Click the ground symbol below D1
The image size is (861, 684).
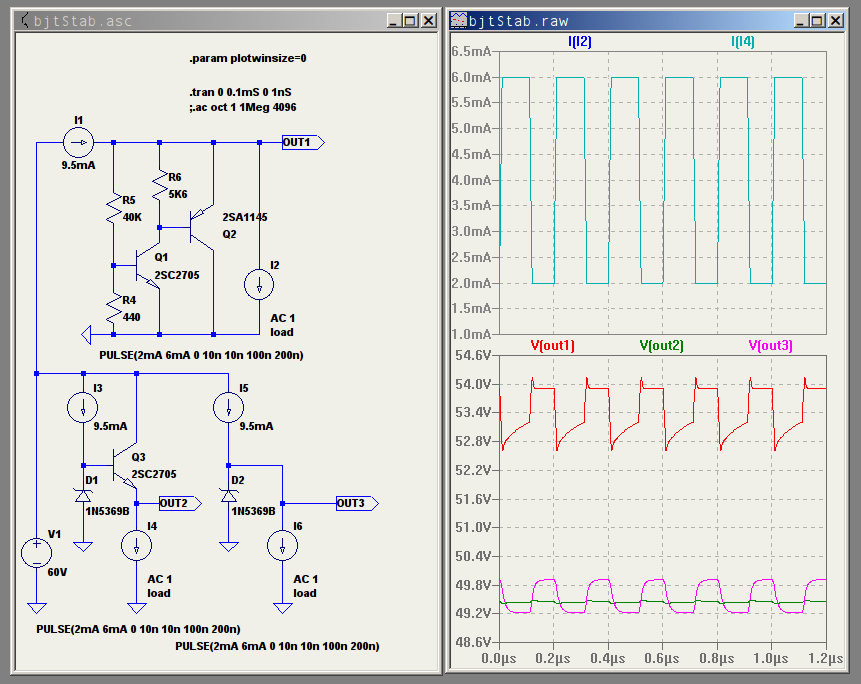tap(83, 546)
